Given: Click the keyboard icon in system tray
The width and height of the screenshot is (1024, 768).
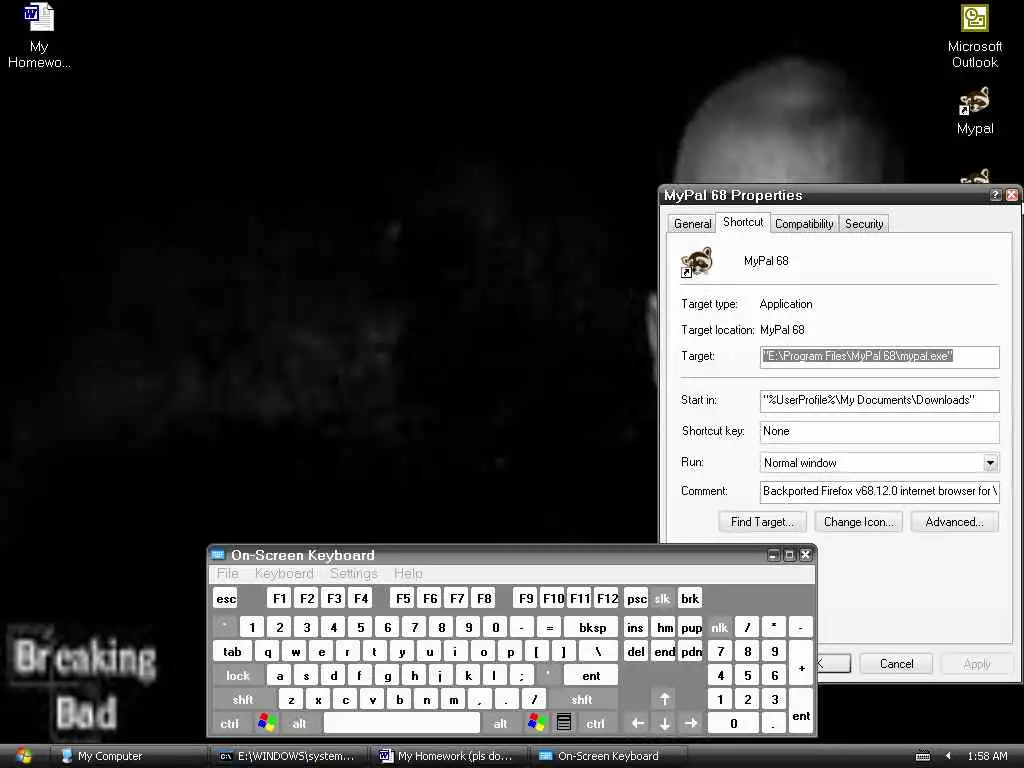Looking at the screenshot, I should pos(923,756).
